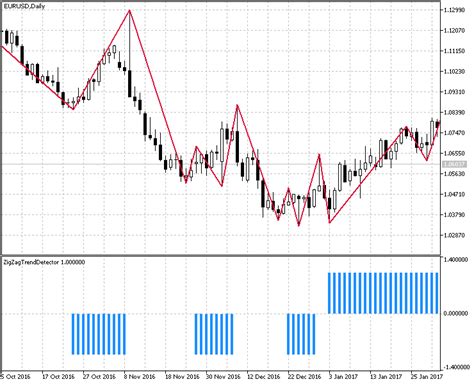This screenshot has height=384, width=474.
Task: Click the 25 Jan 2017 date label
Action: (x=427, y=377)
